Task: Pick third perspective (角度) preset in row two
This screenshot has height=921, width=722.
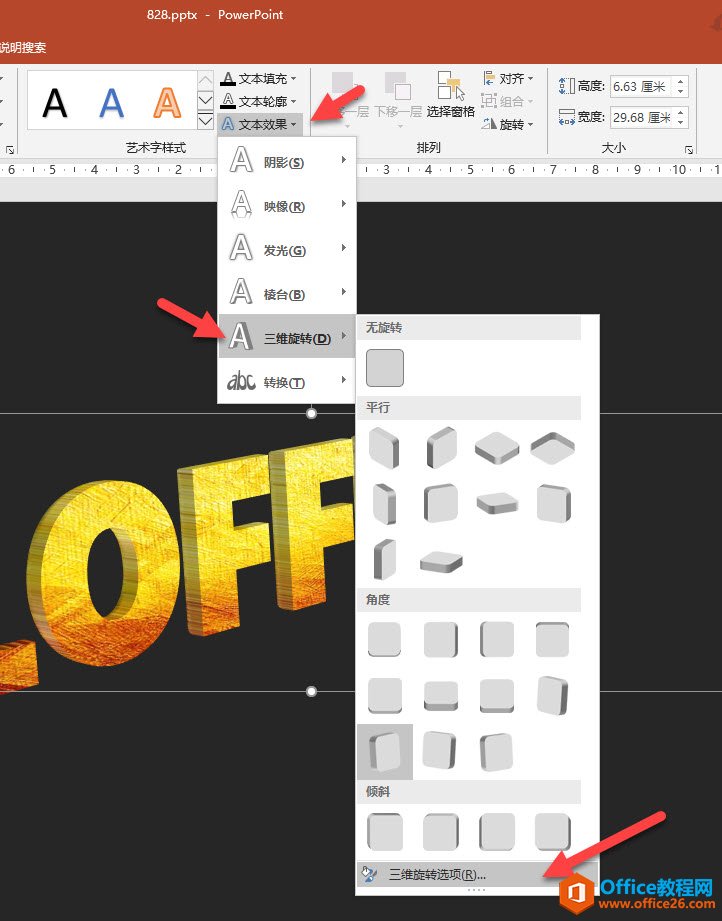Action: [496, 695]
